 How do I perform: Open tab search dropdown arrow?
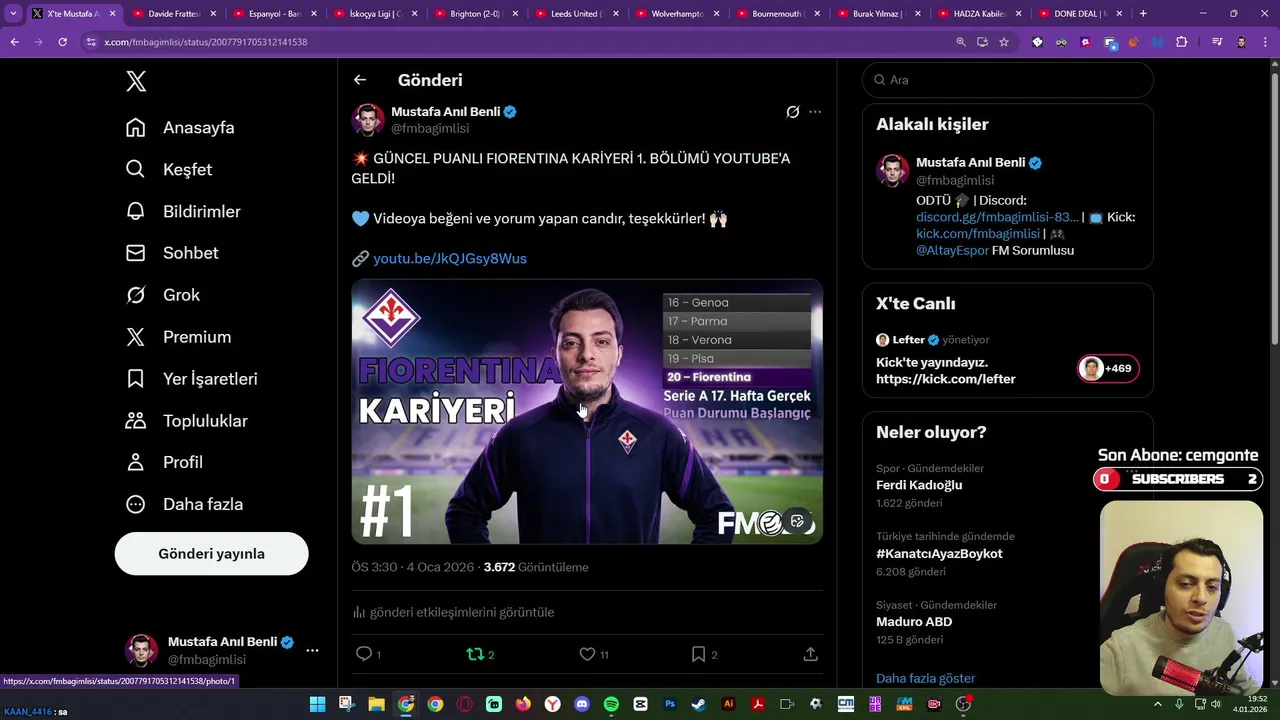click(13, 14)
